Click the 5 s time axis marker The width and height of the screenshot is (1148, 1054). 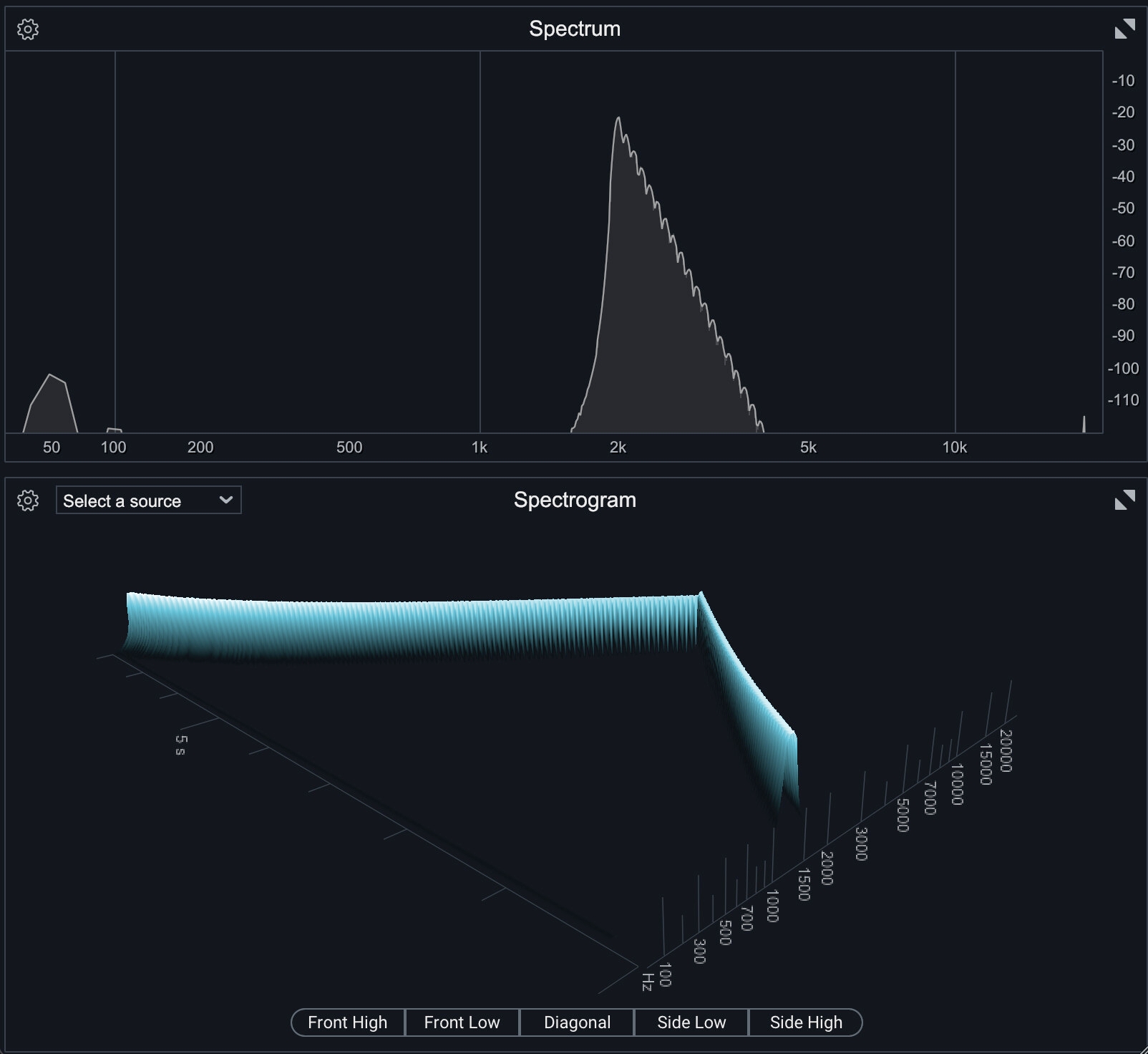click(x=180, y=745)
